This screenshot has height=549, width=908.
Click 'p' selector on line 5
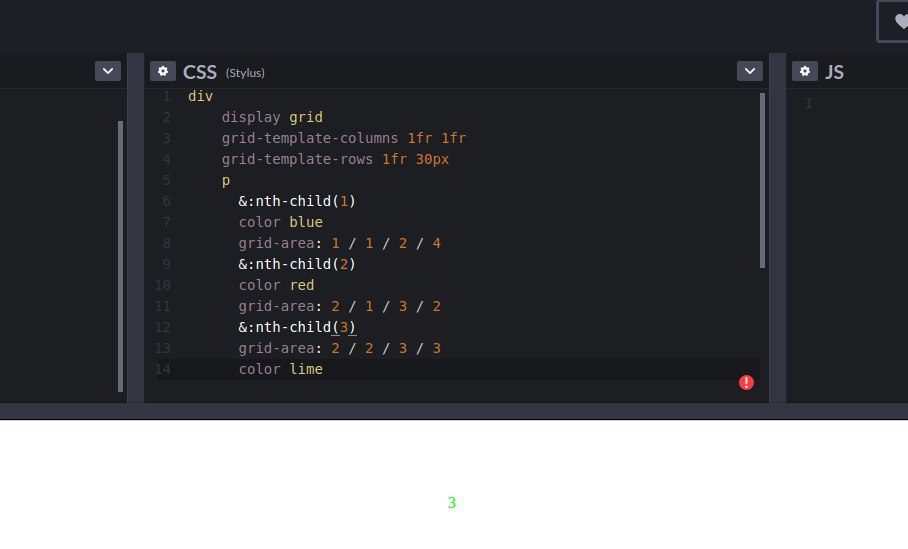[226, 181]
